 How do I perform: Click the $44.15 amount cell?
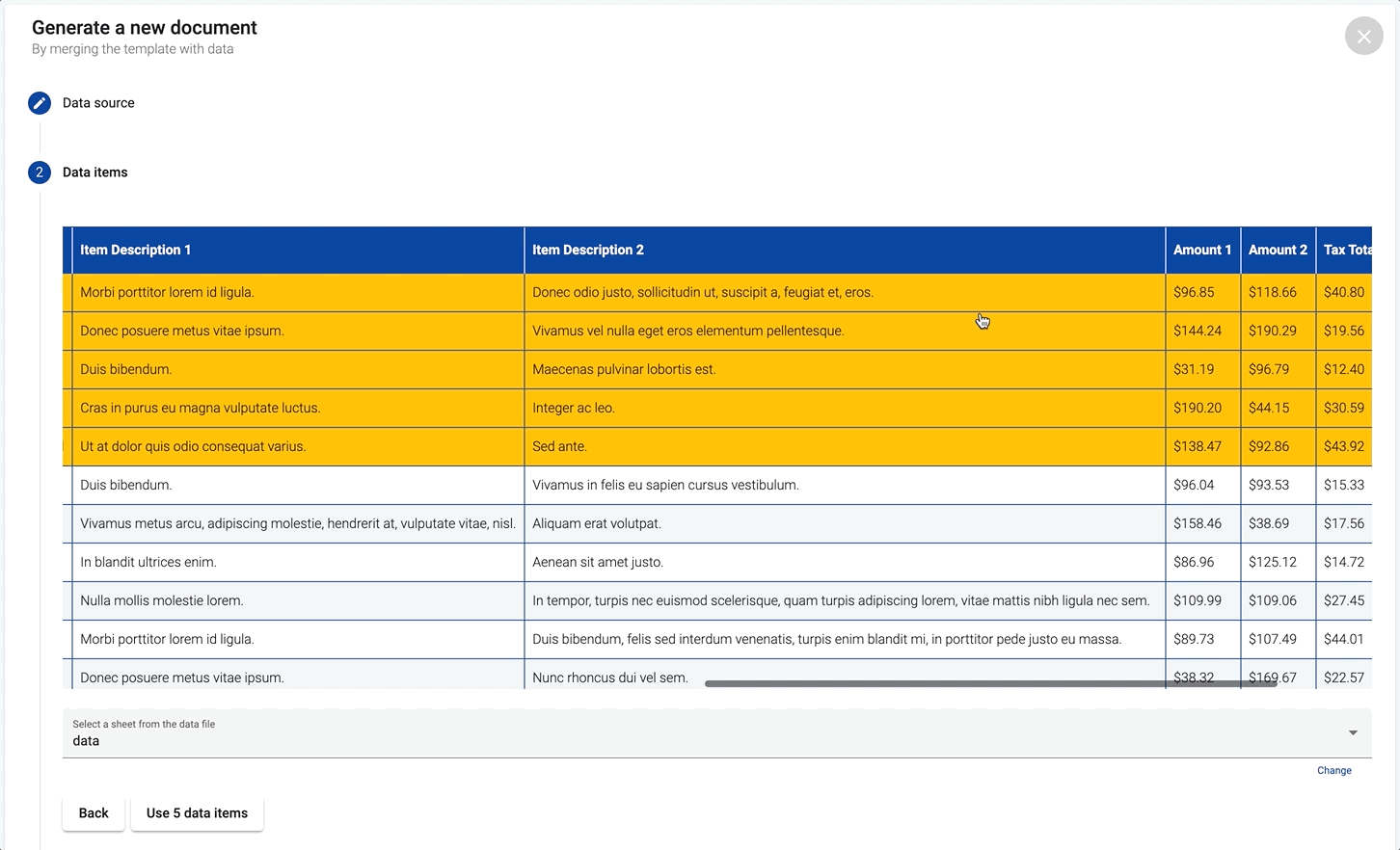(x=1278, y=409)
